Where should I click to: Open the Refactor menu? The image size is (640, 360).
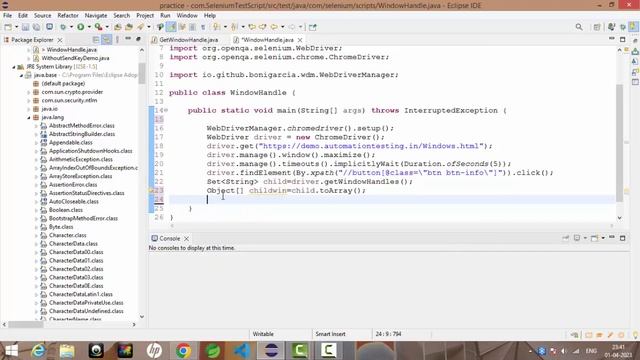68,16
